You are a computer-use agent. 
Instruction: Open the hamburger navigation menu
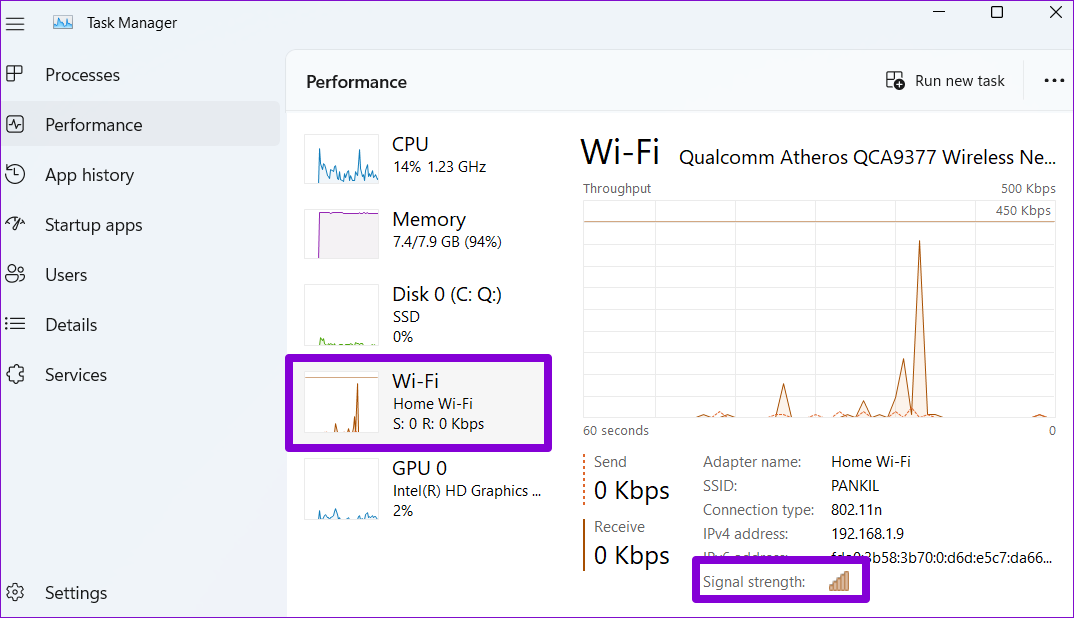point(15,23)
